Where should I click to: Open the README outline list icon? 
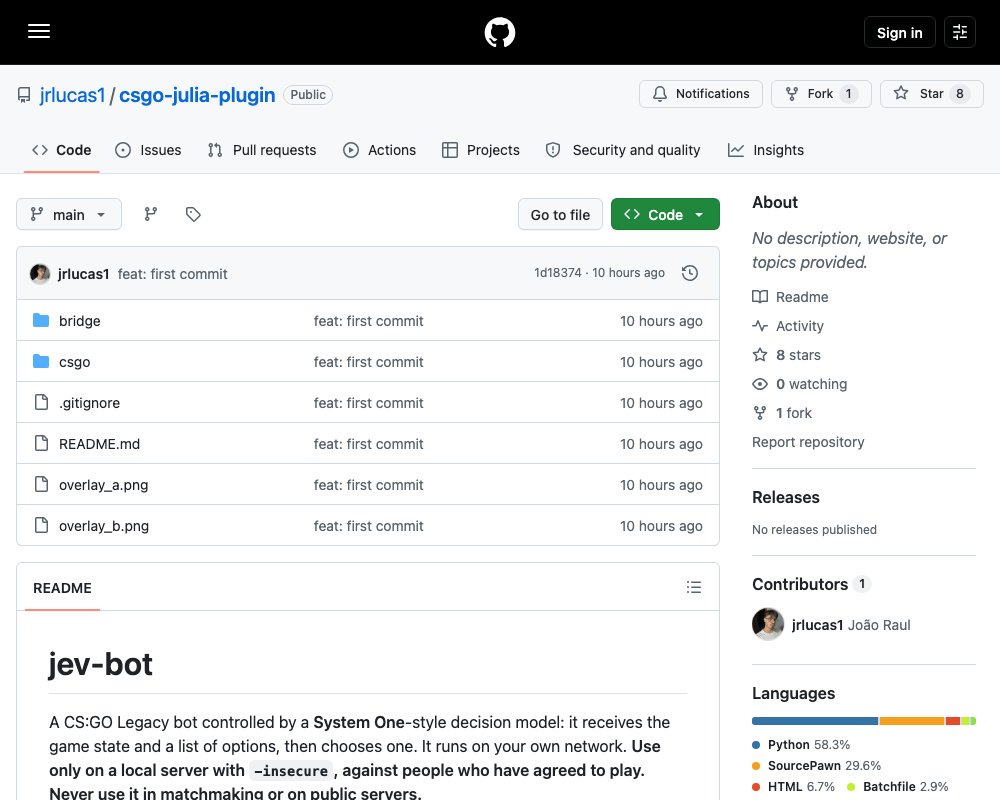coord(694,587)
